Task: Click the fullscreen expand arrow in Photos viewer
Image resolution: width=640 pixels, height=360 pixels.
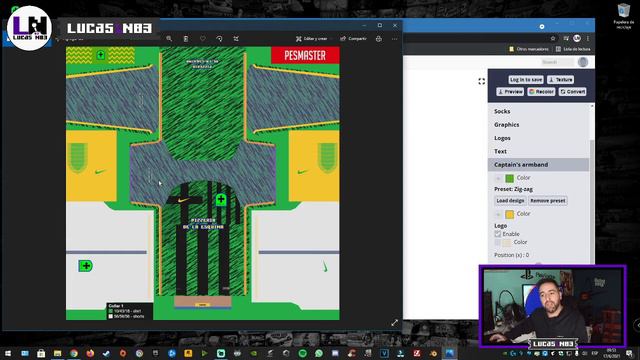Action: [394, 322]
